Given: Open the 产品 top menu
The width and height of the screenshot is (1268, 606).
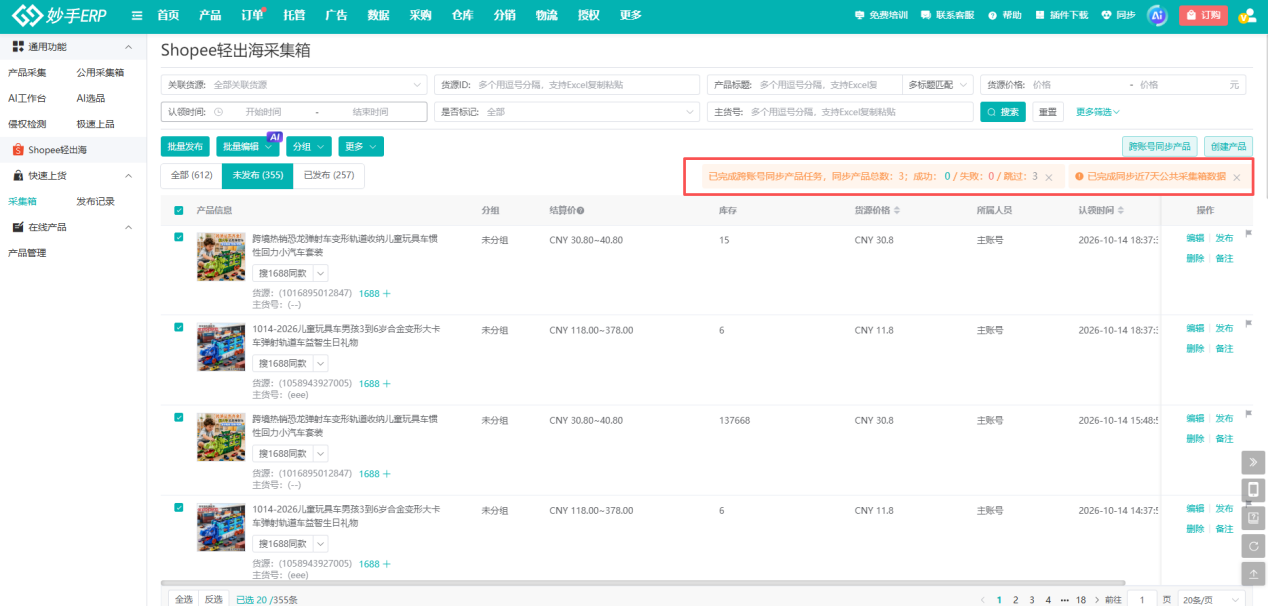Looking at the screenshot, I should click(x=210, y=16).
